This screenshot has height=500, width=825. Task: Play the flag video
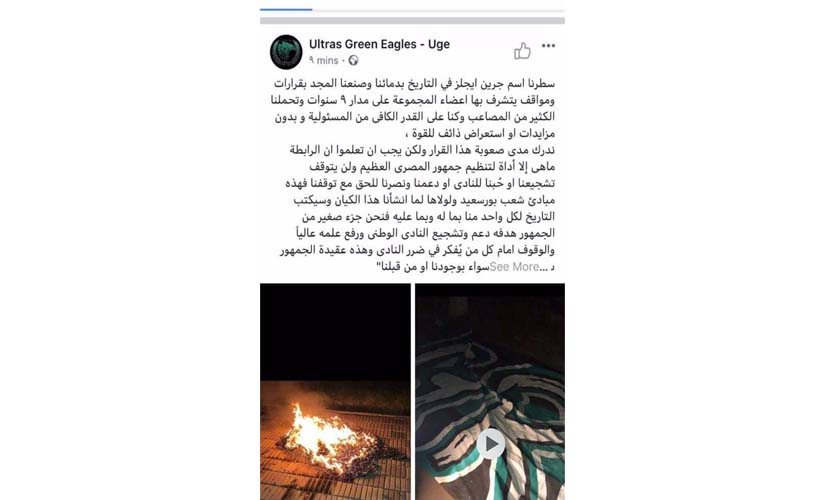point(490,444)
